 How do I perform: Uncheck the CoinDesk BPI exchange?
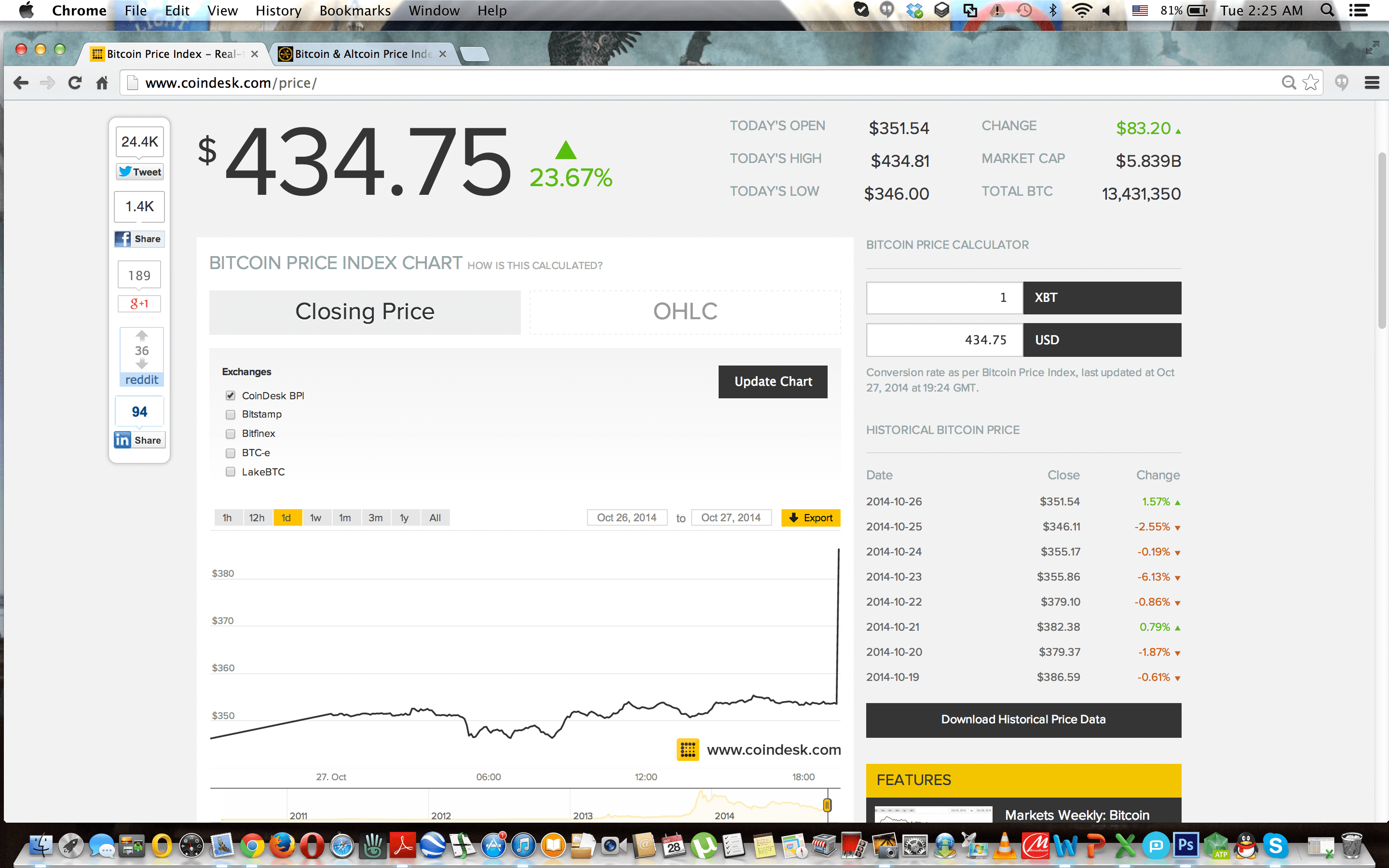point(230,395)
